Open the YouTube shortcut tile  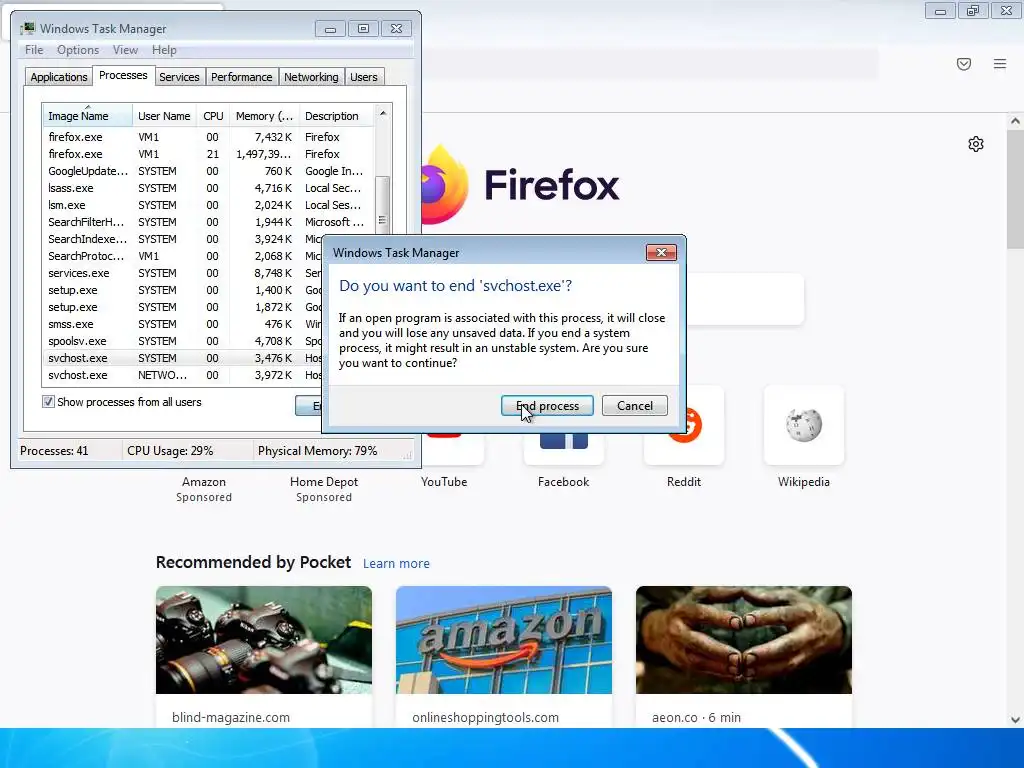[453, 450]
